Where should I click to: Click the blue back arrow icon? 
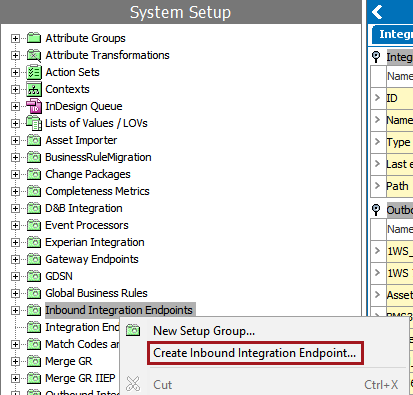point(377,12)
